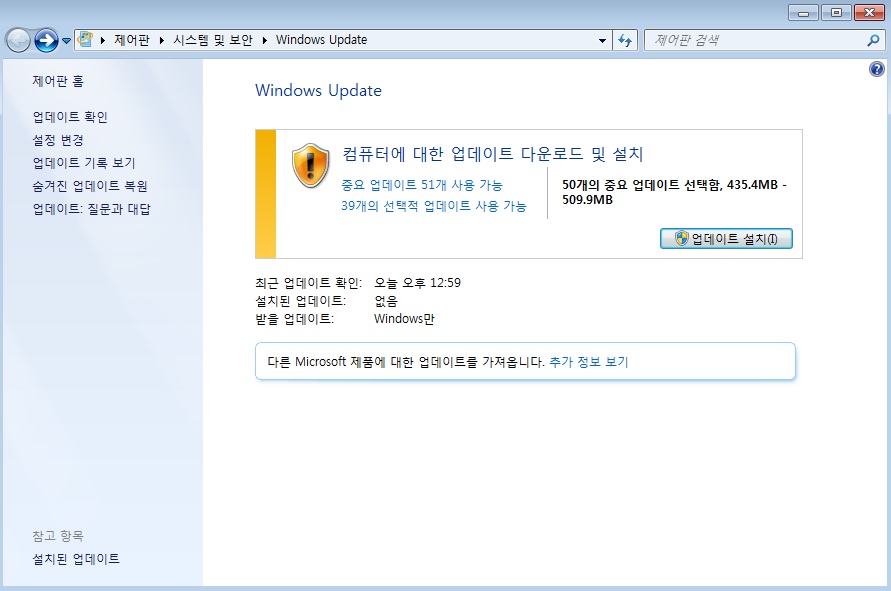The width and height of the screenshot is (891, 591).
Task: Select 업데이트 확인 in the sidebar
Action: point(70,117)
